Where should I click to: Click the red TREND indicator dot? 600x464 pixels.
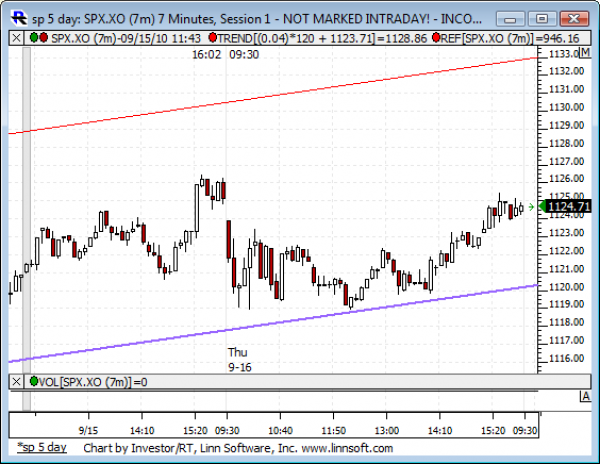pyautogui.click(x=213, y=37)
